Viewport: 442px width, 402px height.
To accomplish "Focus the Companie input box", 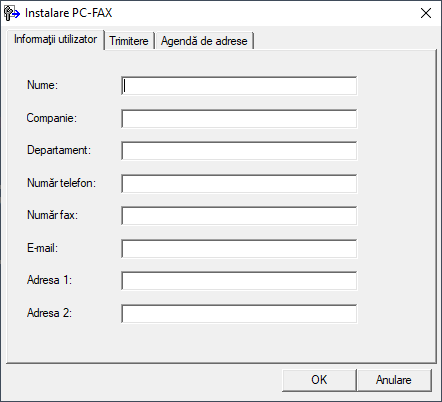I will click(x=239, y=118).
